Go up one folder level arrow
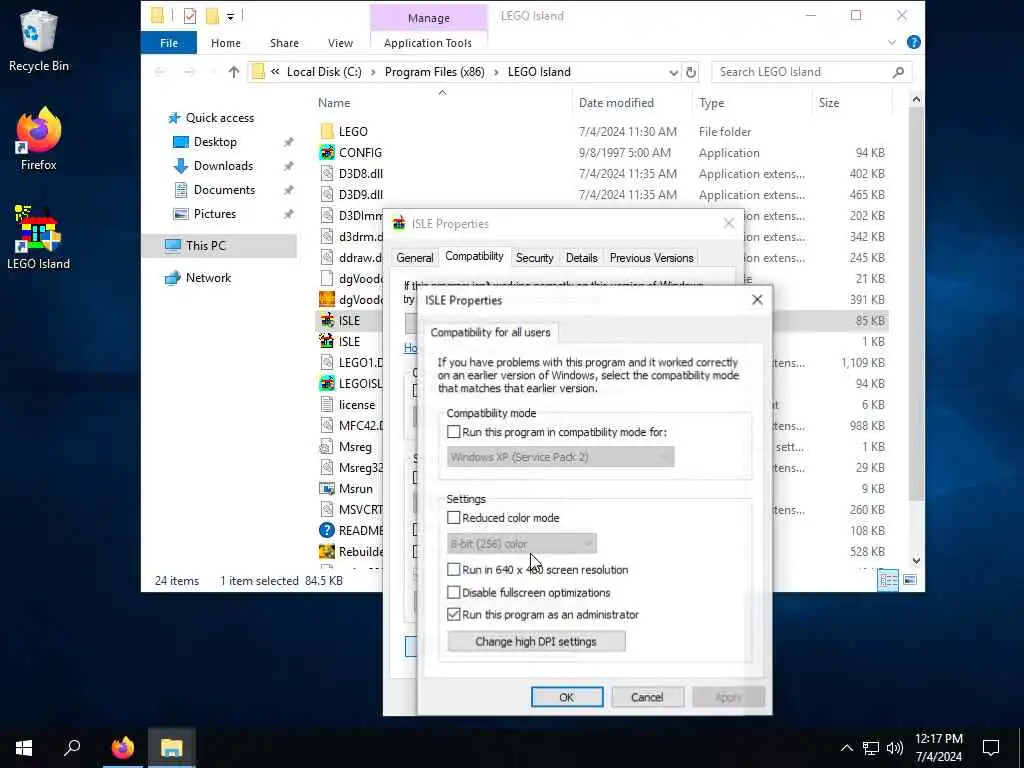1024x768 pixels. click(x=234, y=72)
